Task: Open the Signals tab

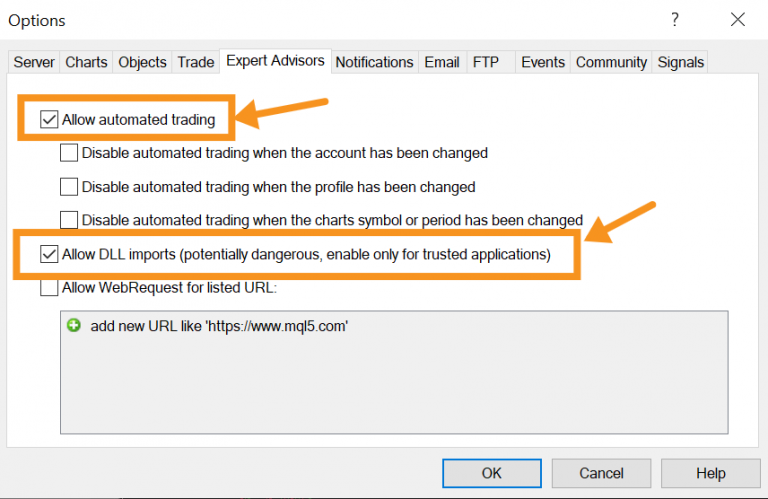Action: coord(681,62)
